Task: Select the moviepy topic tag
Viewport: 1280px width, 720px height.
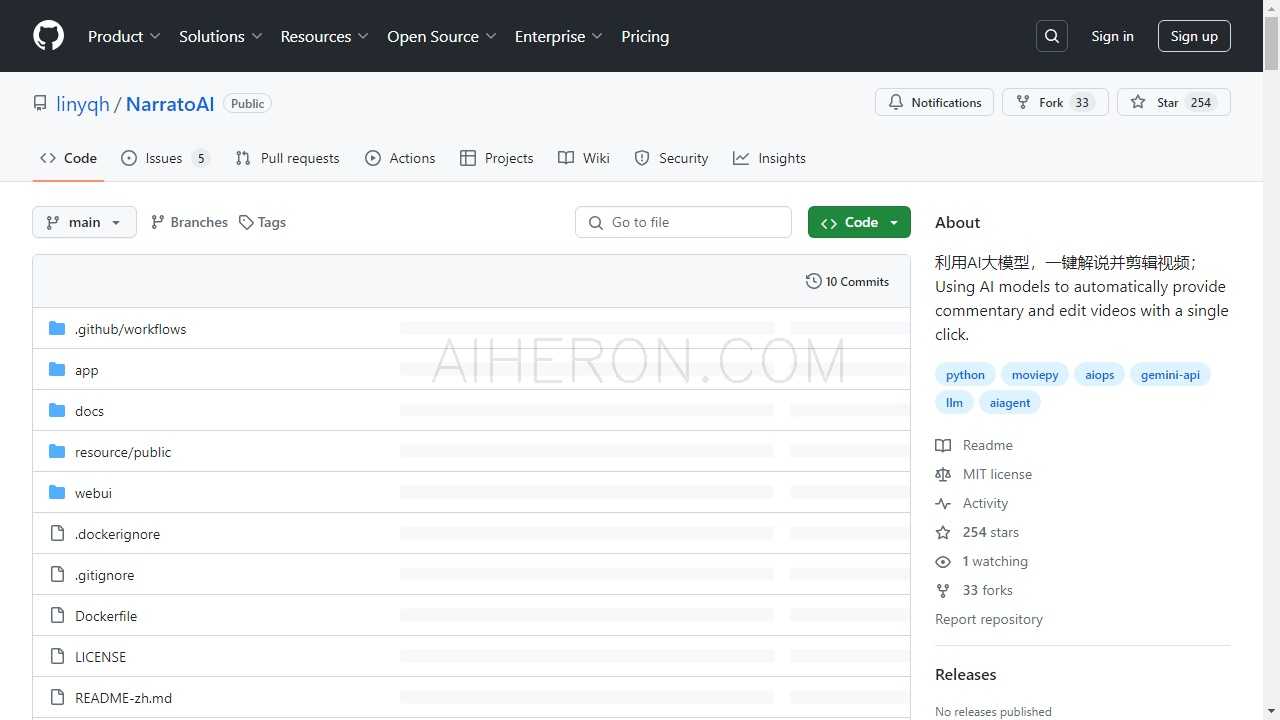Action: pos(1035,374)
